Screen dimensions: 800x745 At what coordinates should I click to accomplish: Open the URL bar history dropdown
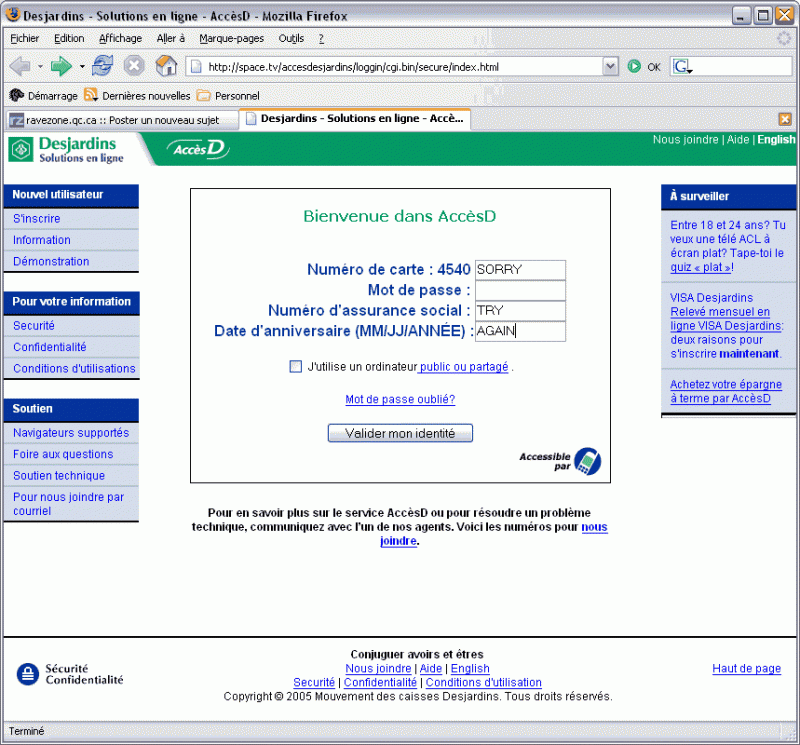610,66
